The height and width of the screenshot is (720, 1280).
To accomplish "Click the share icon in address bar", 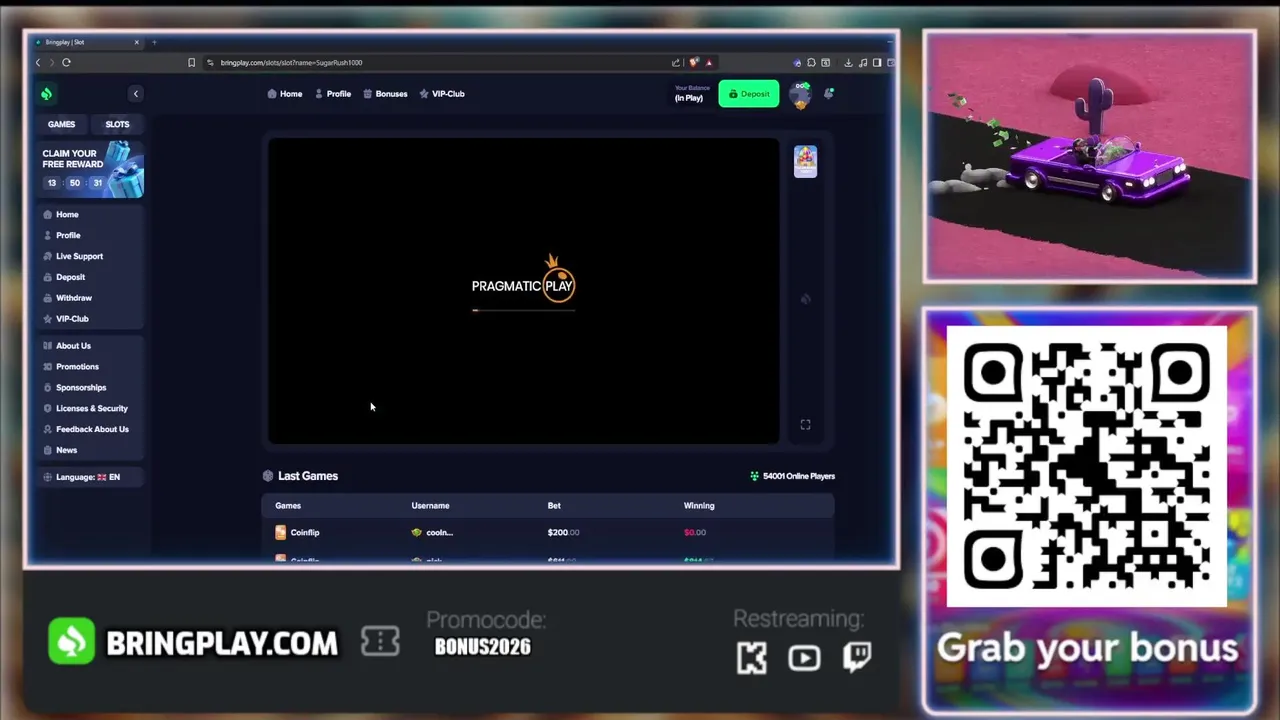I will tap(676, 62).
